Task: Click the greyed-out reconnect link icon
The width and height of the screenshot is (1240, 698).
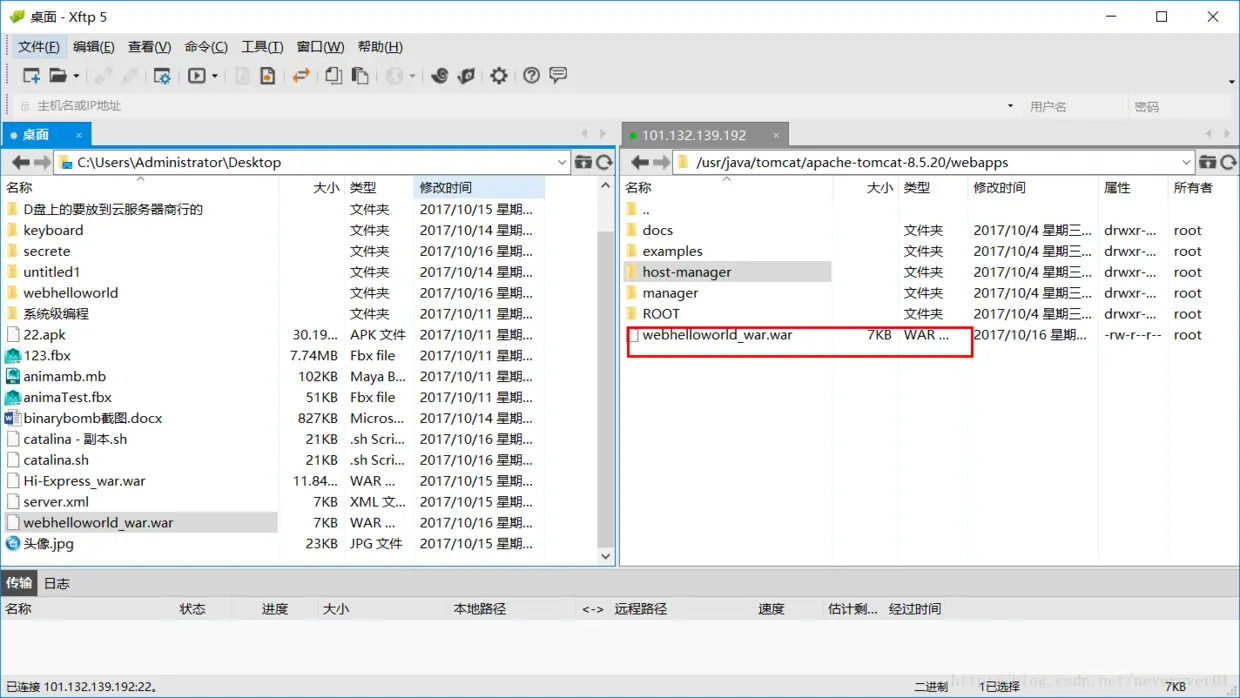Action: 103,76
